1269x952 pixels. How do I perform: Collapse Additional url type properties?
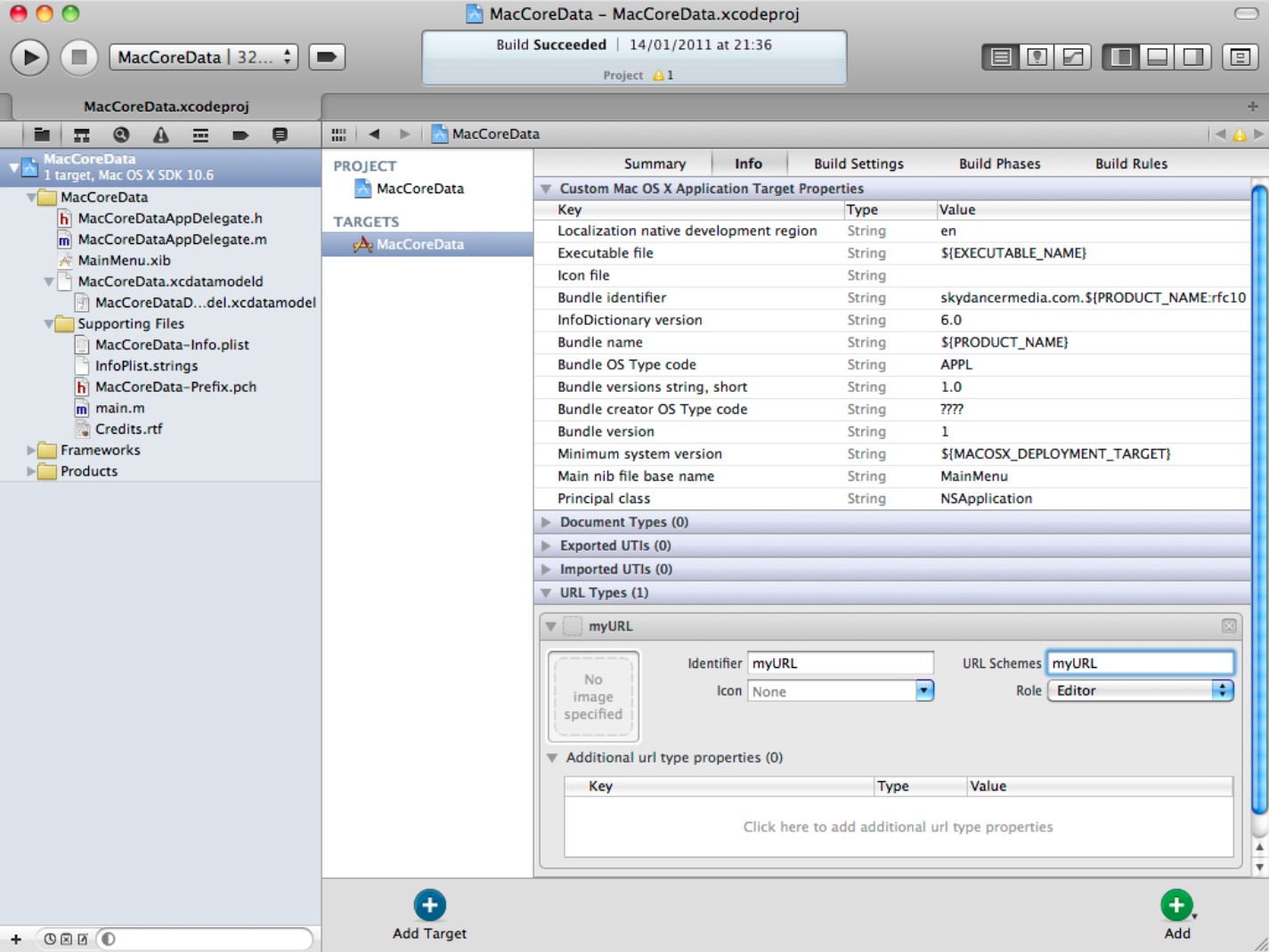coord(552,758)
